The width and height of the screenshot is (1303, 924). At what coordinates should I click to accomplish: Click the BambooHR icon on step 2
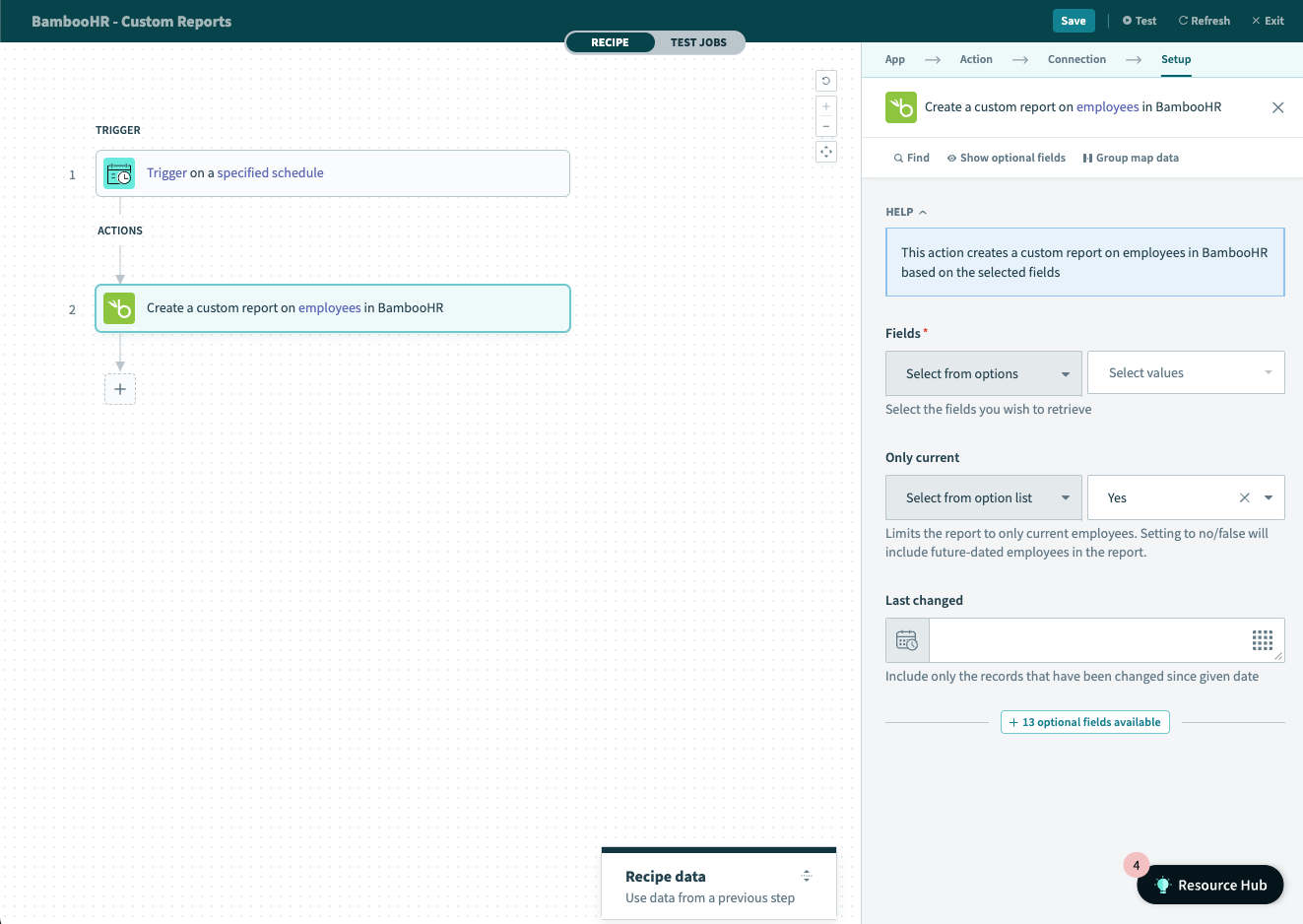118,308
